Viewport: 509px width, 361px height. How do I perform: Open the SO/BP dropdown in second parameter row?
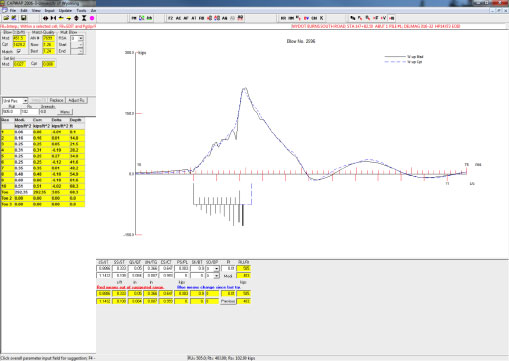point(217,276)
